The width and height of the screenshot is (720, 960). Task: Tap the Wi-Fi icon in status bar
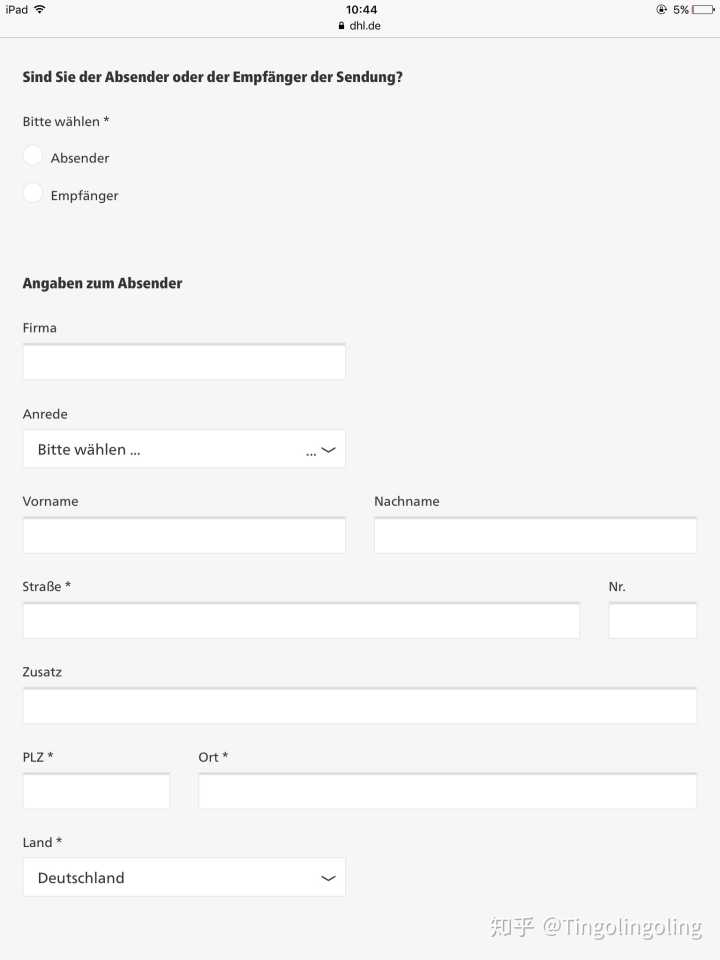(x=39, y=9)
